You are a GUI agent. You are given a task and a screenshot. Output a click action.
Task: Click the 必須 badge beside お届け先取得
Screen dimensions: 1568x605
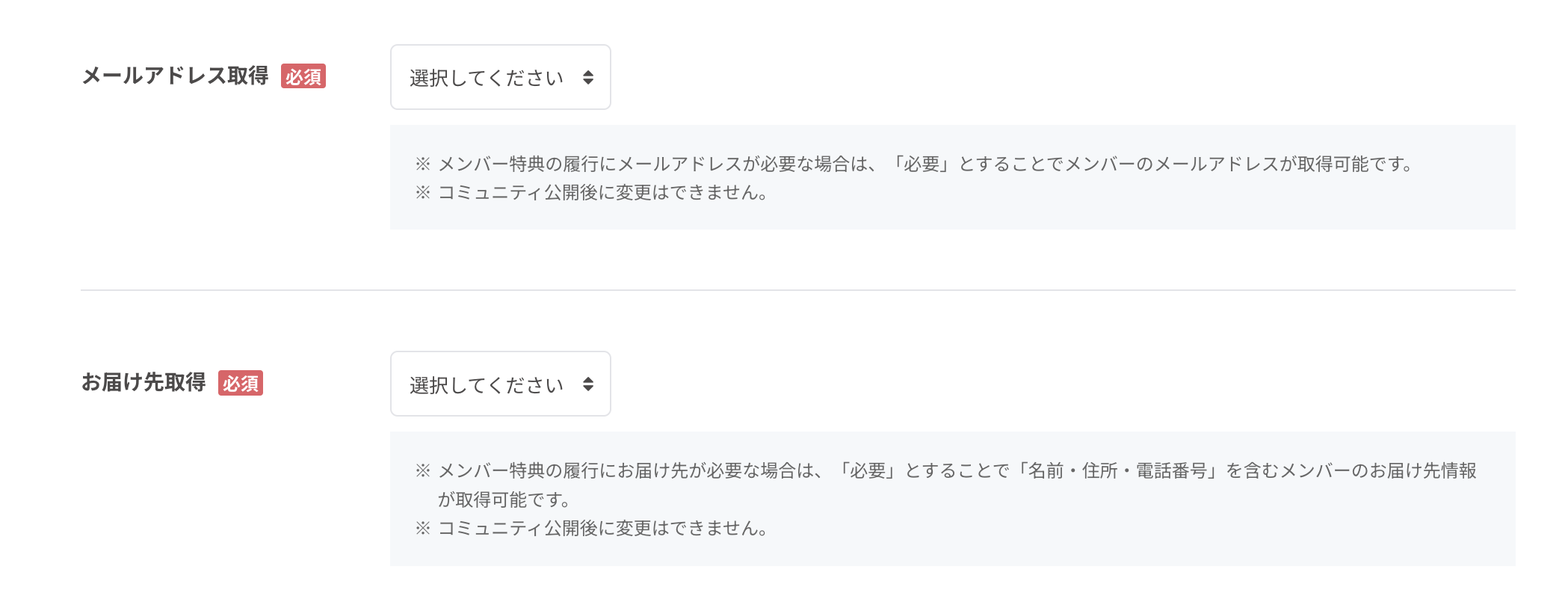pyautogui.click(x=240, y=383)
